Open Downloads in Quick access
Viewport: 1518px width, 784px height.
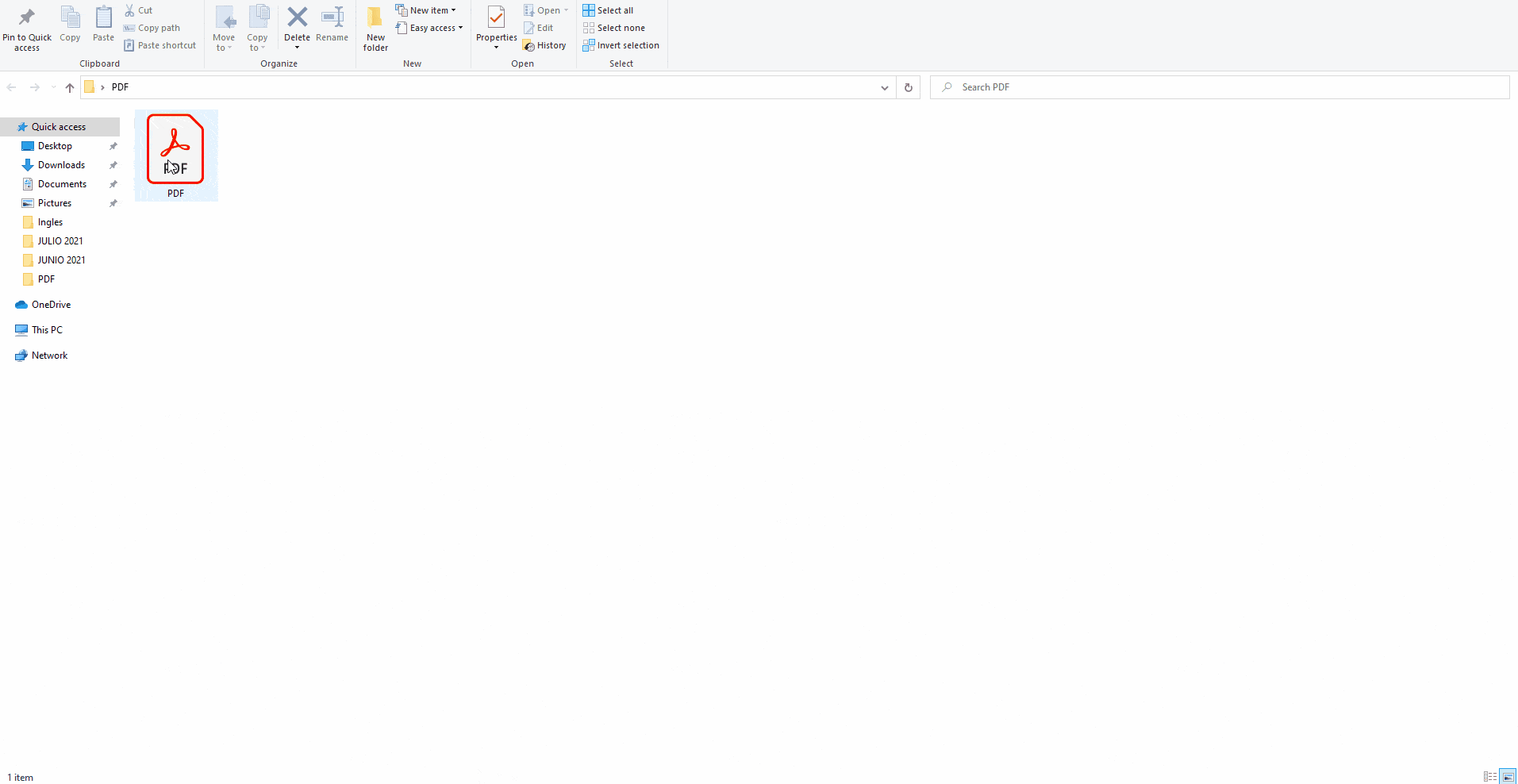61,165
